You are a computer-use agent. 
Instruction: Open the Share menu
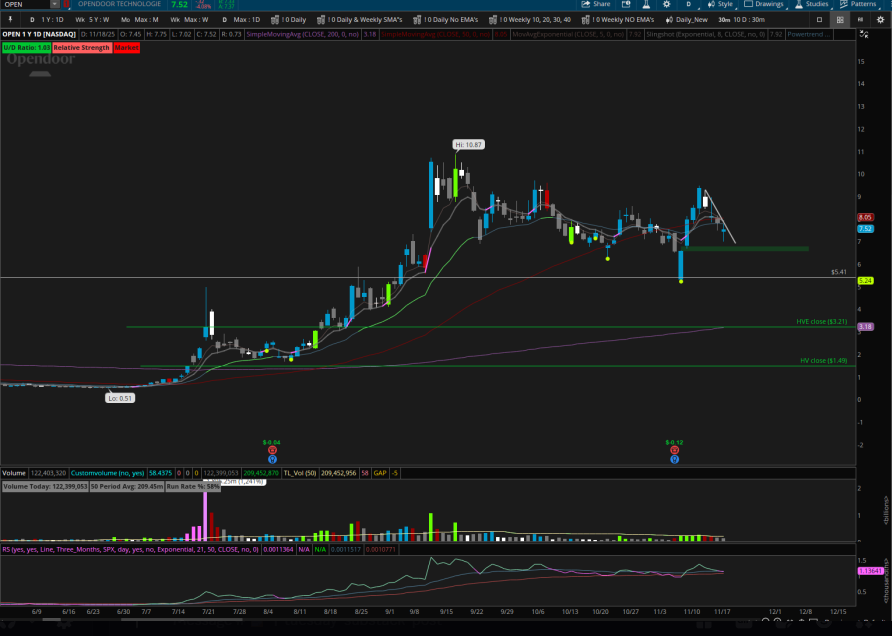[x=596, y=4]
